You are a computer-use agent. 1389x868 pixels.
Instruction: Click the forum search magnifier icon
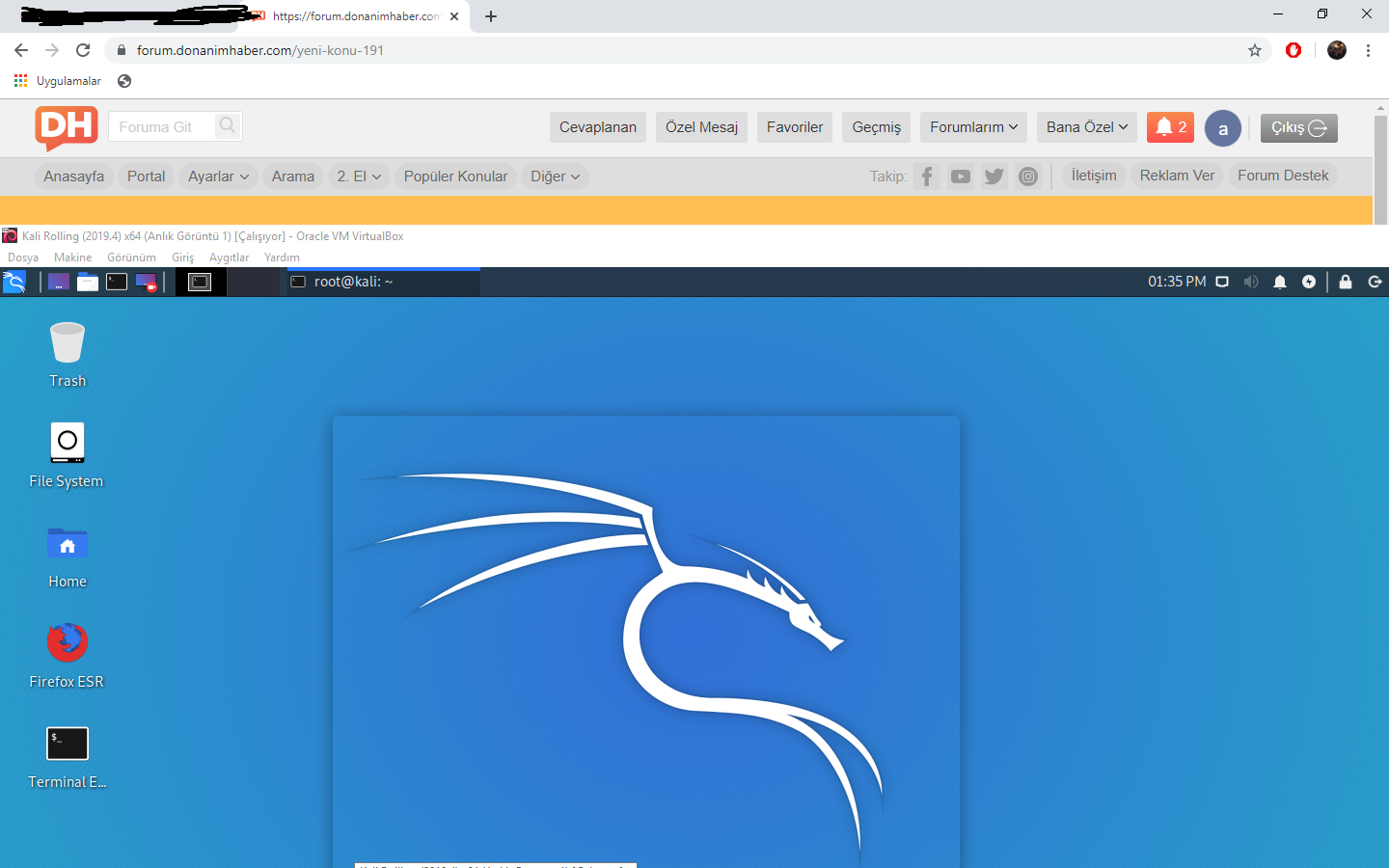coord(228,125)
